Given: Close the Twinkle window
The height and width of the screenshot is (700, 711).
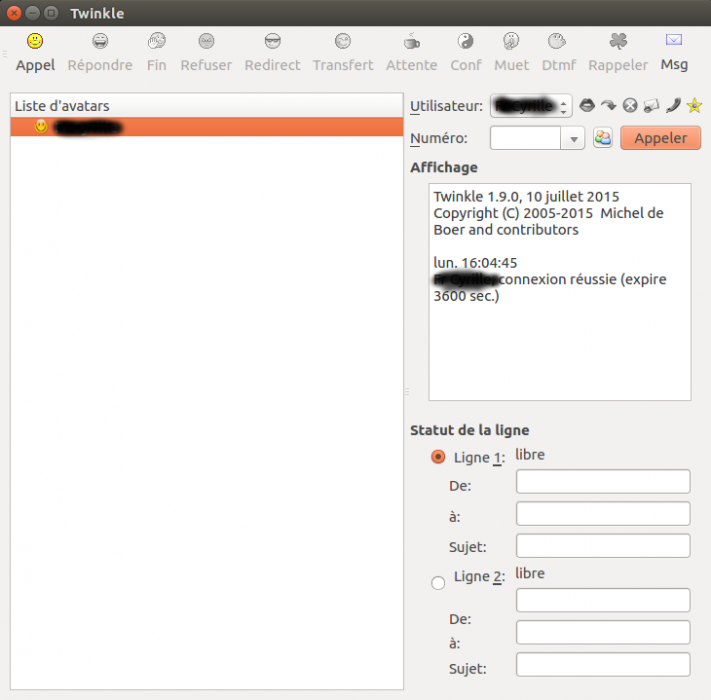Looking at the screenshot, I should coord(14,13).
